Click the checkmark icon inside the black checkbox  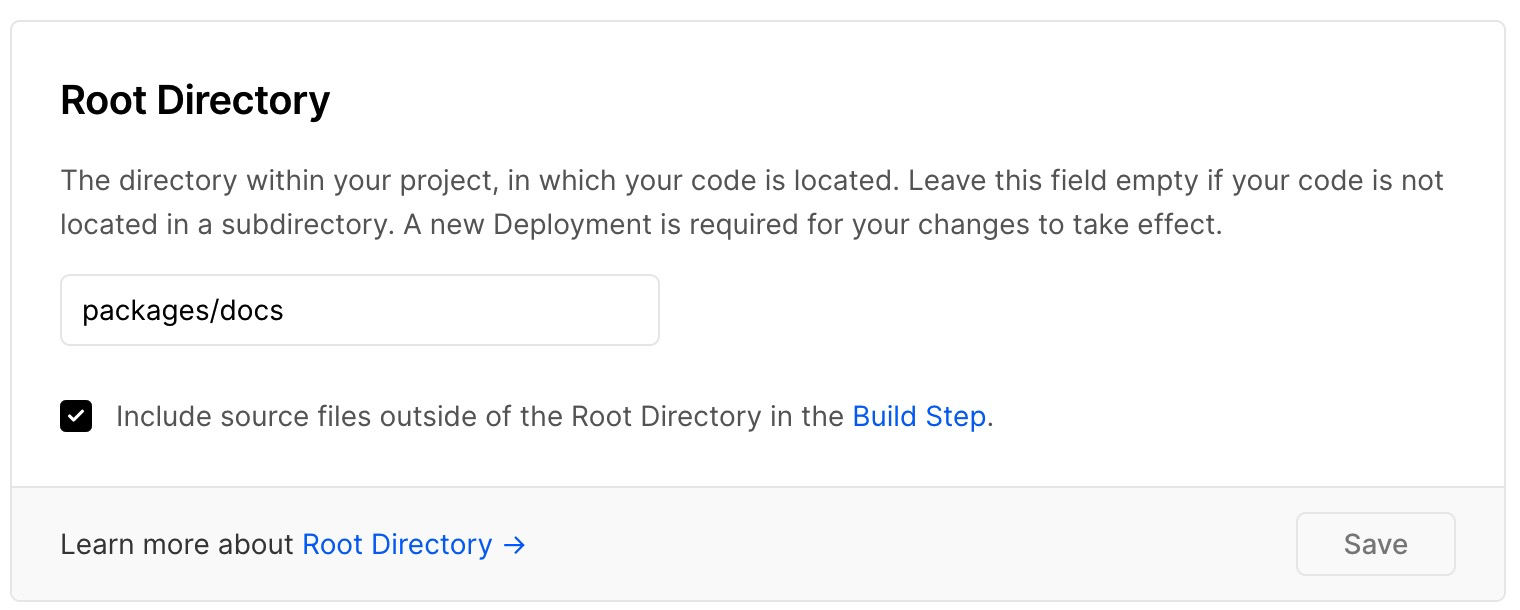point(76,416)
